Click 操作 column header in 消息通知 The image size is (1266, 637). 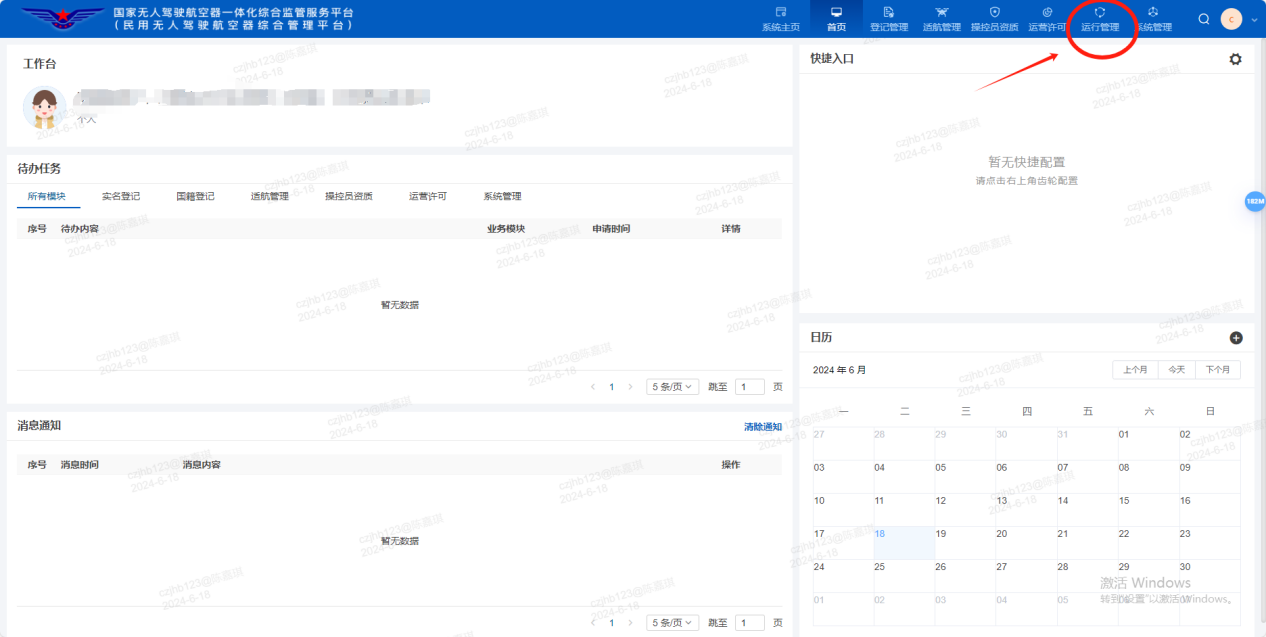pos(731,465)
